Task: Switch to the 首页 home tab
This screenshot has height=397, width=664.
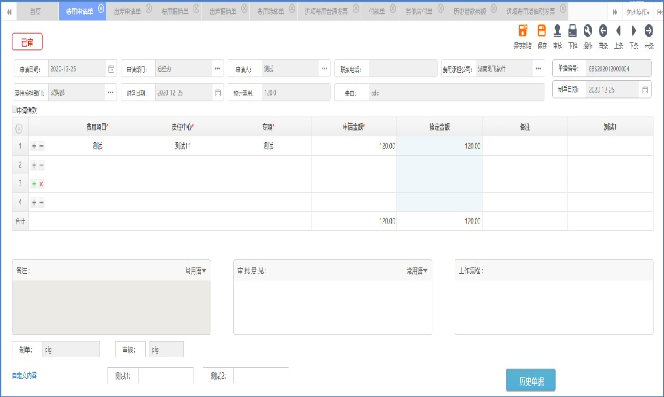Action: (36, 11)
